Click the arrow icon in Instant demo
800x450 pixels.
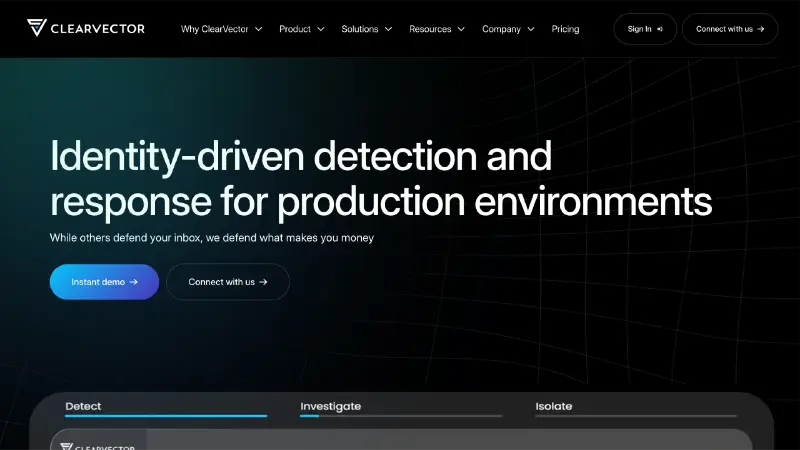(x=134, y=282)
